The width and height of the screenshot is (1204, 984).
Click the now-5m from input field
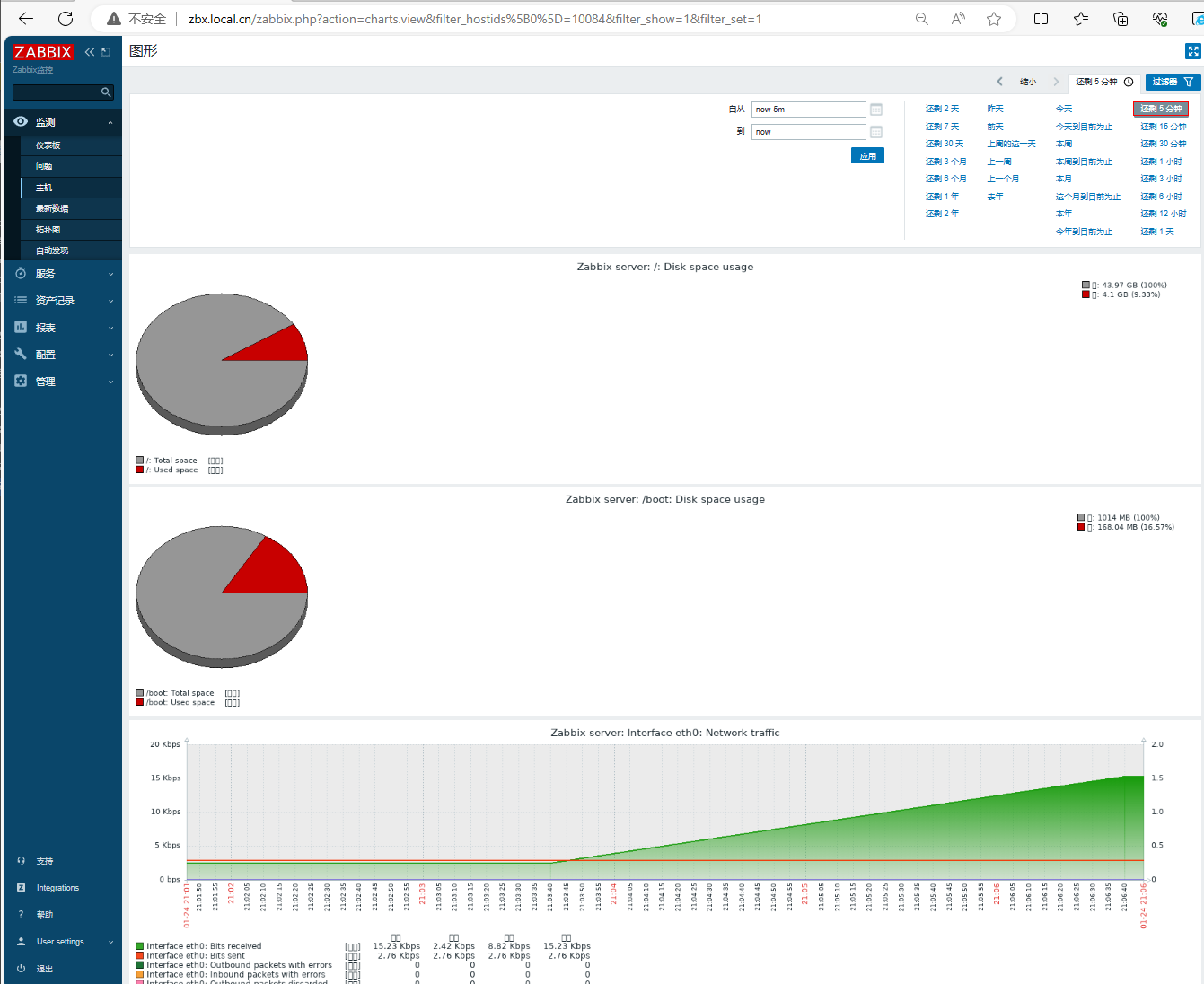pyautogui.click(x=808, y=110)
